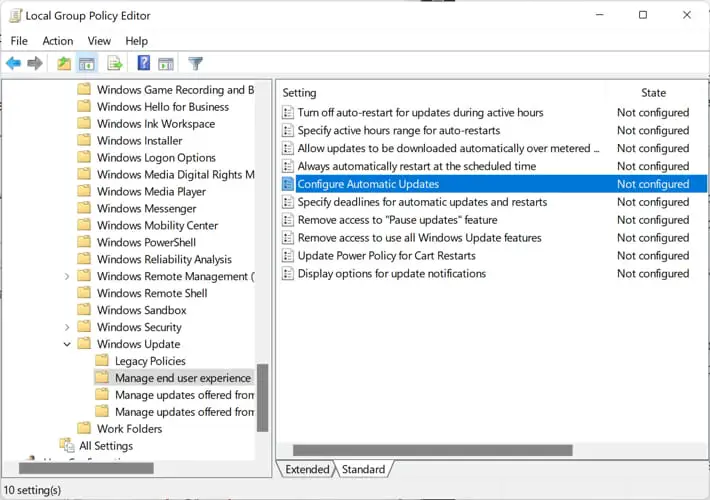This screenshot has height=500, width=710.
Task: Click policy icon beside Remove access to Pause updates
Action: tap(288, 220)
